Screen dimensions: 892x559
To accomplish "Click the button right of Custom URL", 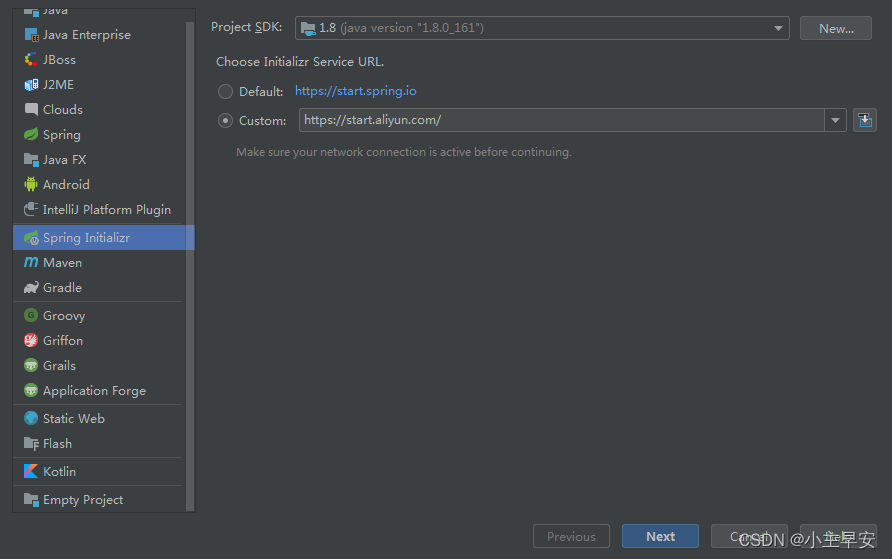I will [865, 120].
